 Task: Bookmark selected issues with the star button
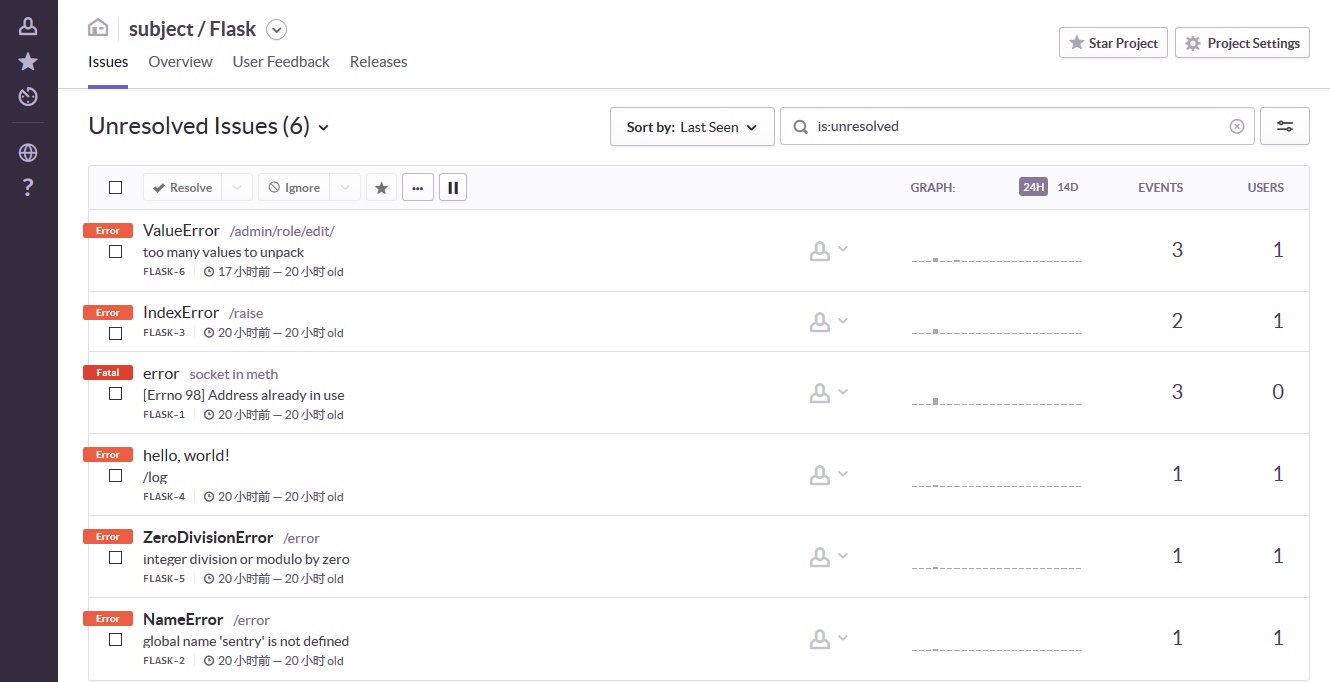tap(381, 187)
